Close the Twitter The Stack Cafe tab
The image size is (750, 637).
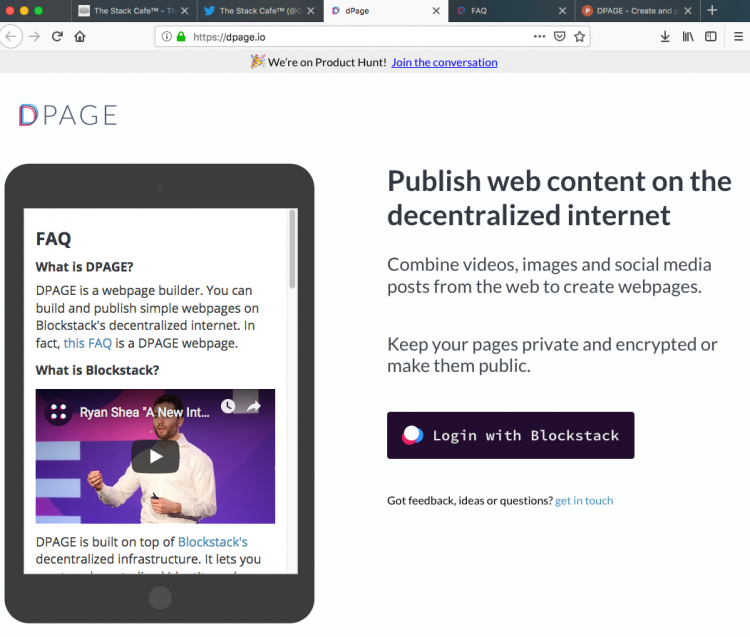tap(311, 11)
